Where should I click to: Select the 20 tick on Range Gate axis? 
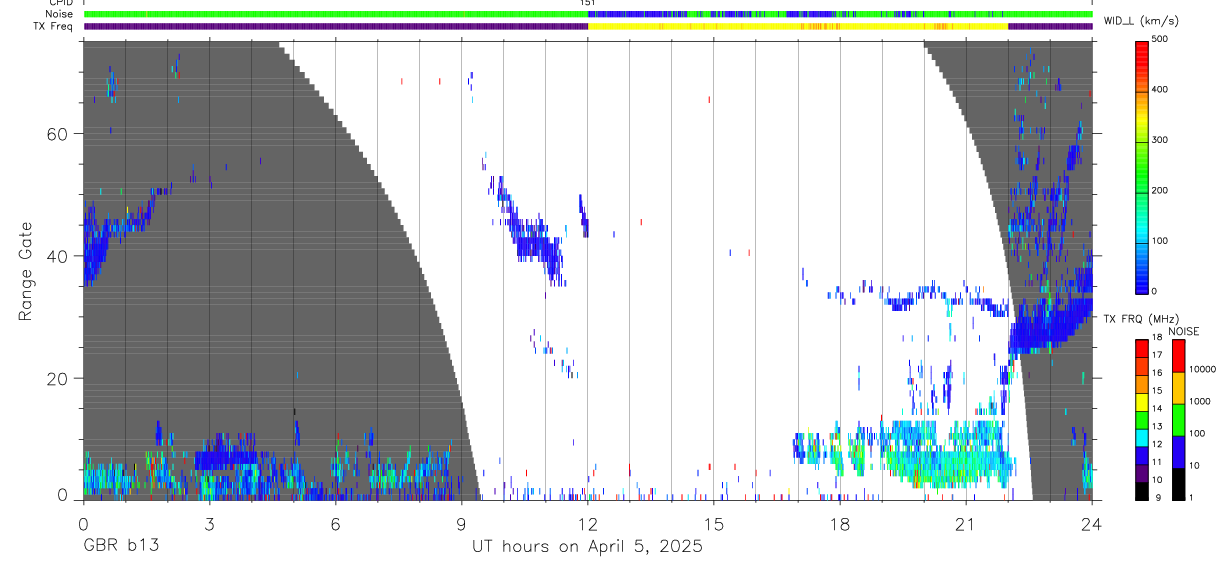[59, 378]
